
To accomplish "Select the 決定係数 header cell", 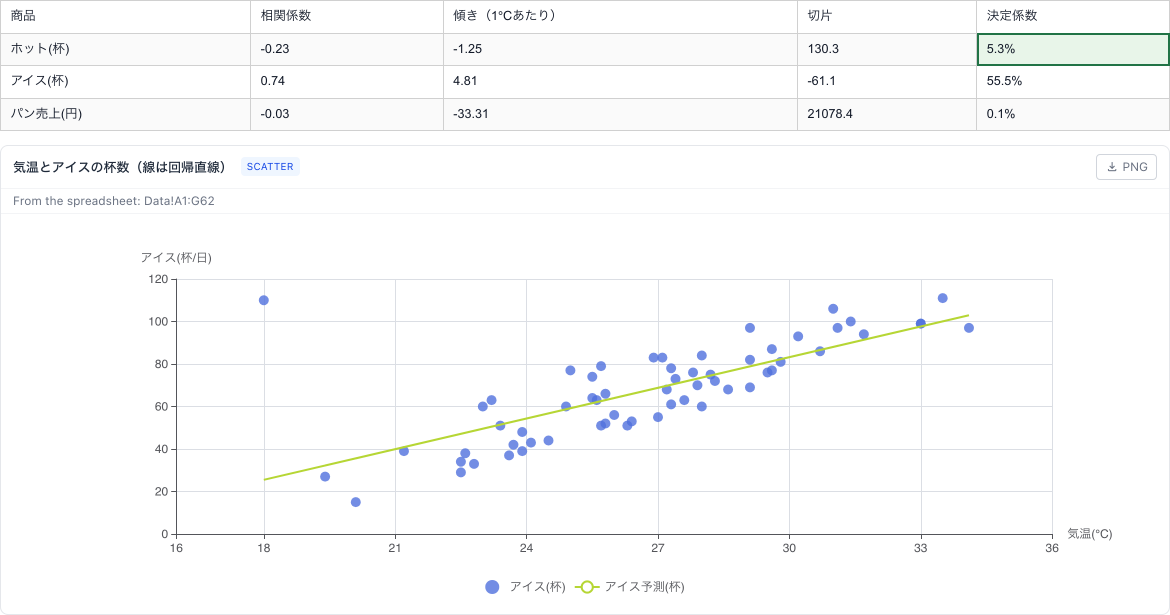I will [x=1073, y=16].
